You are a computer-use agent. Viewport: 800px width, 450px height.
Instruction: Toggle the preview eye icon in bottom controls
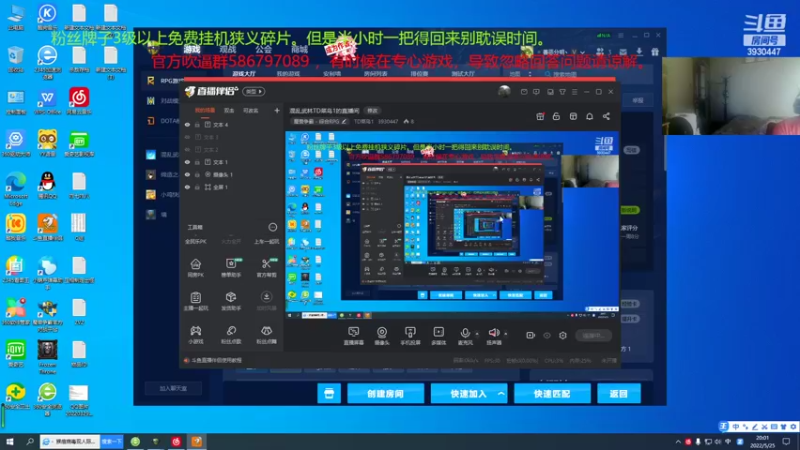[547, 335]
